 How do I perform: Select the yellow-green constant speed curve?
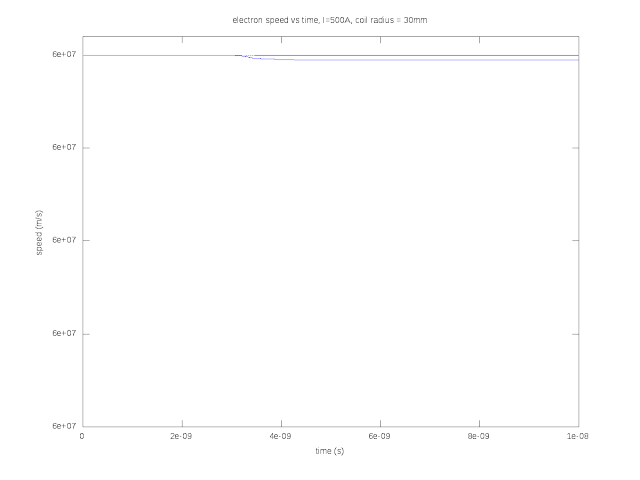(x=416, y=55)
